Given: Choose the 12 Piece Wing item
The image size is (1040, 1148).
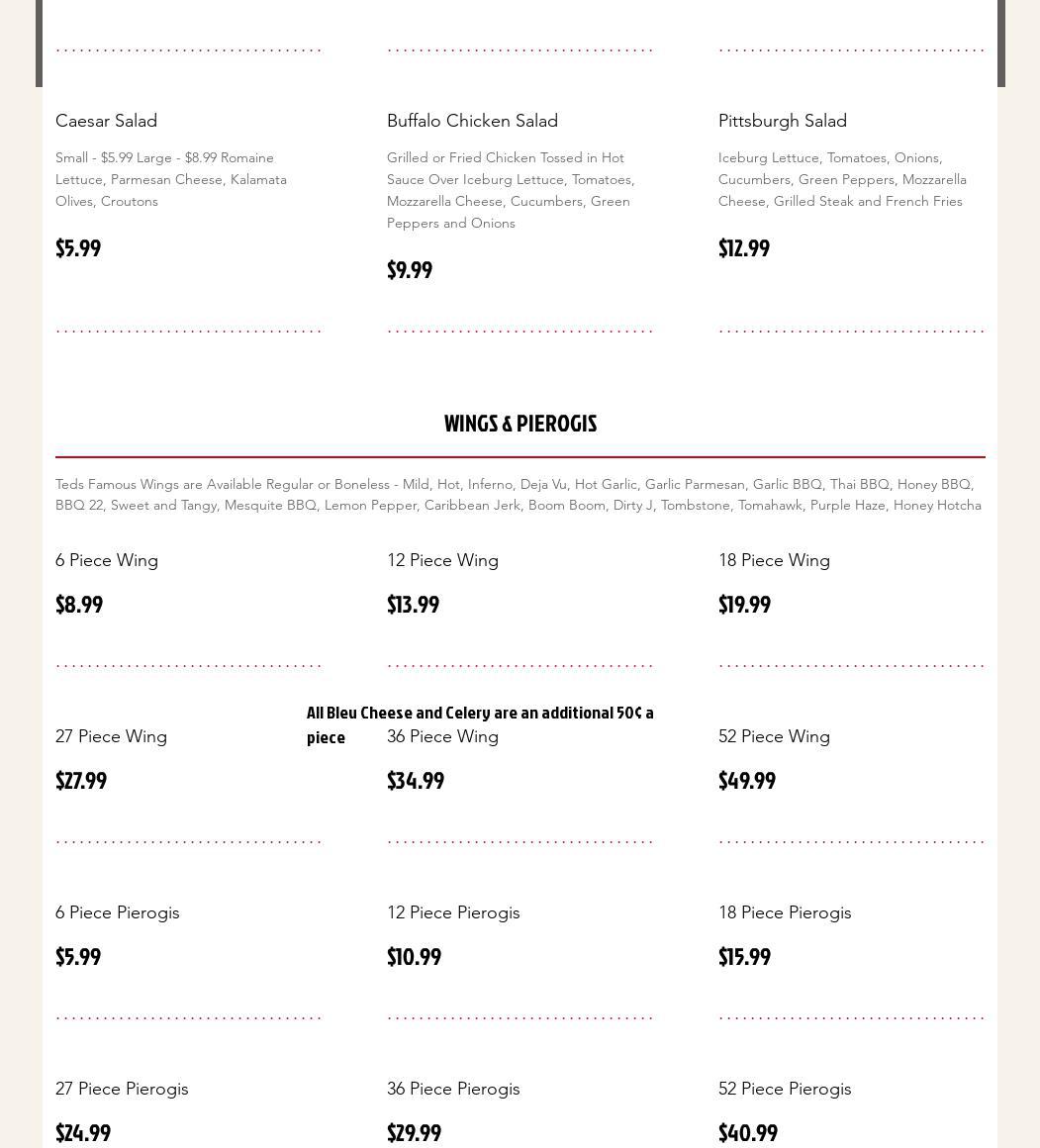Looking at the screenshot, I should (x=442, y=560).
